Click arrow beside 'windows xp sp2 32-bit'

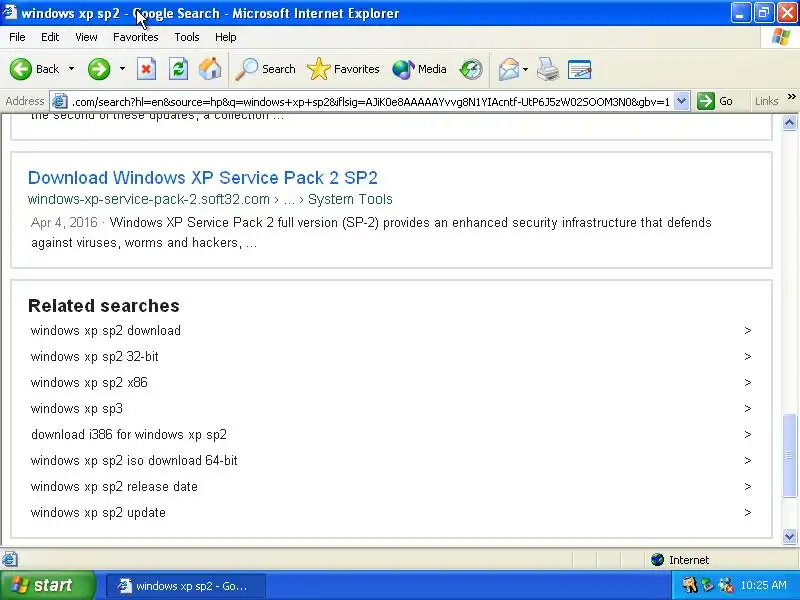tap(747, 357)
